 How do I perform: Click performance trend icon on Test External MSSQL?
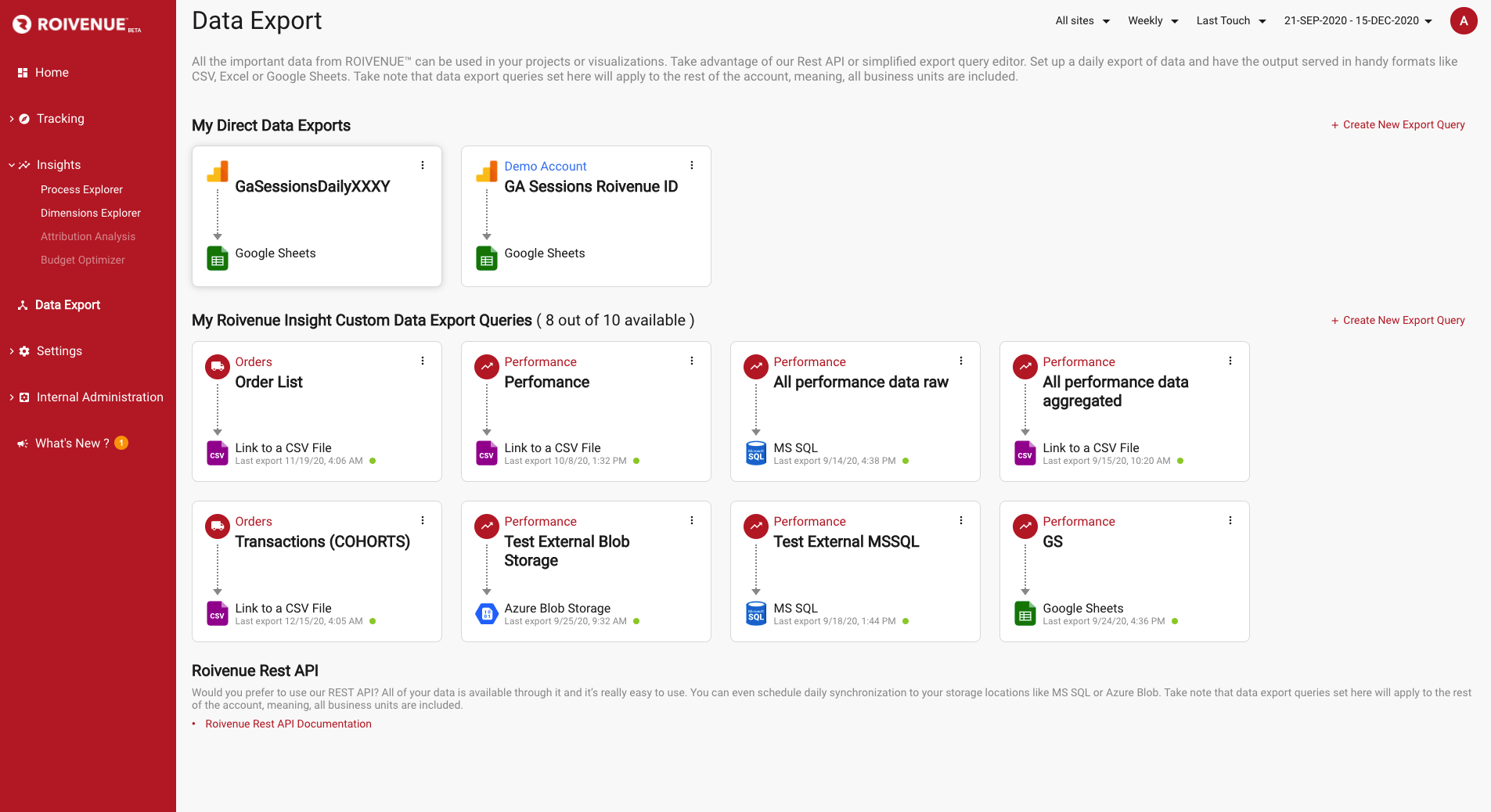pos(756,526)
